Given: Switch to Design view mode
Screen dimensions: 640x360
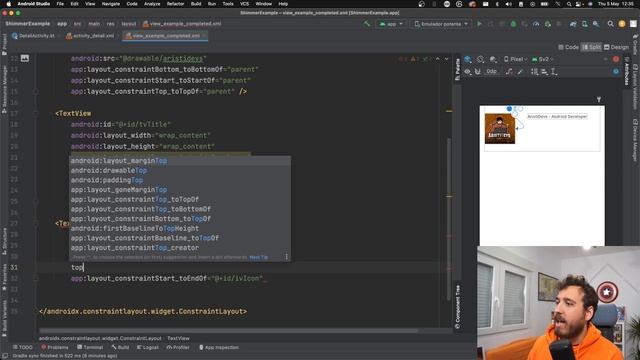Looking at the screenshot, I should click(x=616, y=47).
